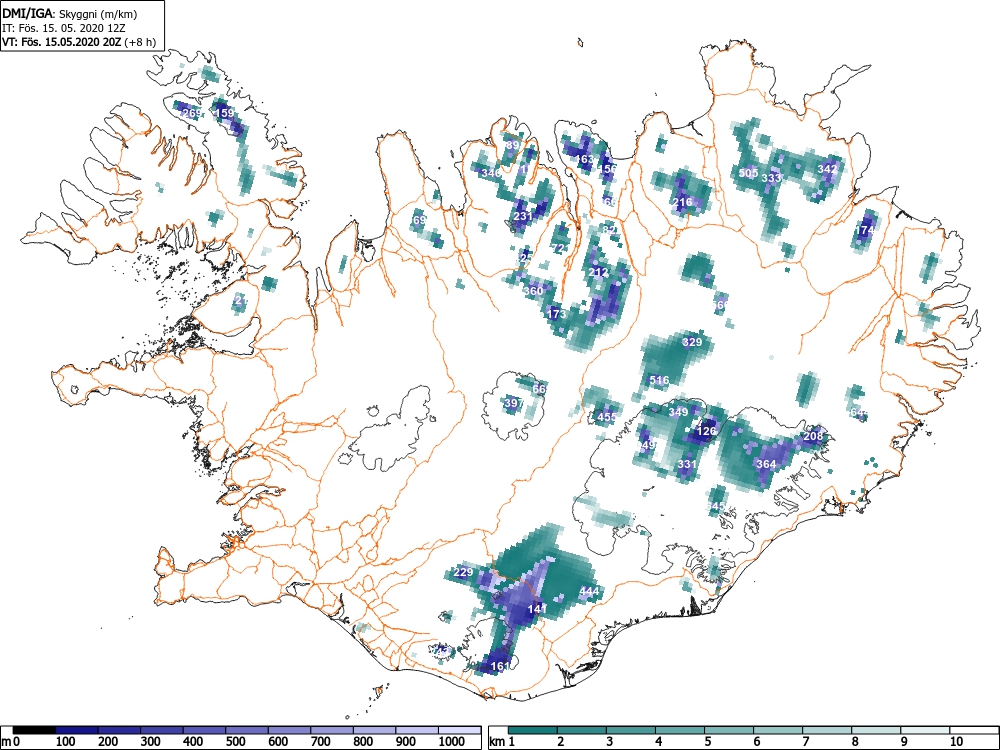This screenshot has height=750, width=1000.
Task: Click the '329' value on the map
Action: (692, 342)
